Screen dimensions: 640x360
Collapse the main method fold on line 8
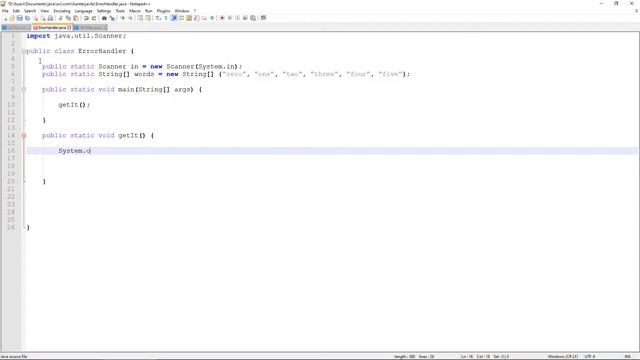24,89
